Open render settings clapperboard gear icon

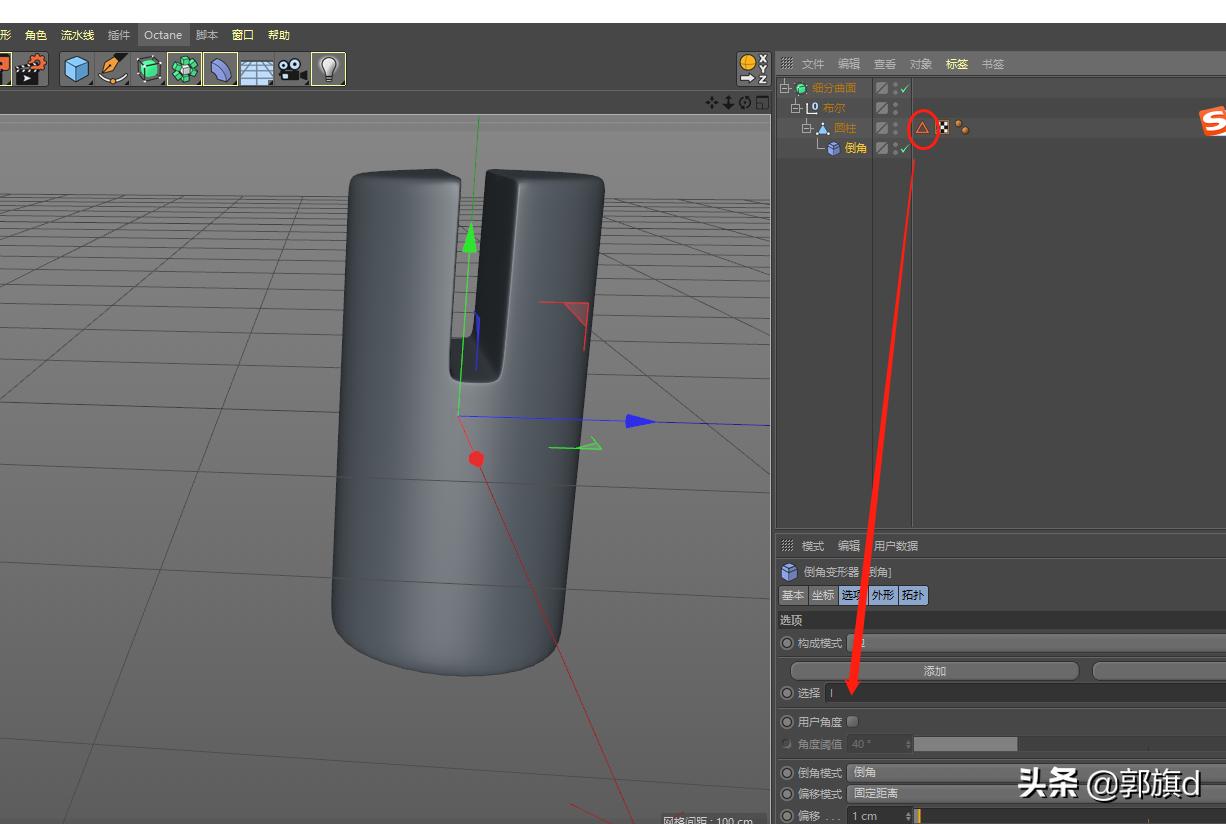pyautogui.click(x=32, y=69)
